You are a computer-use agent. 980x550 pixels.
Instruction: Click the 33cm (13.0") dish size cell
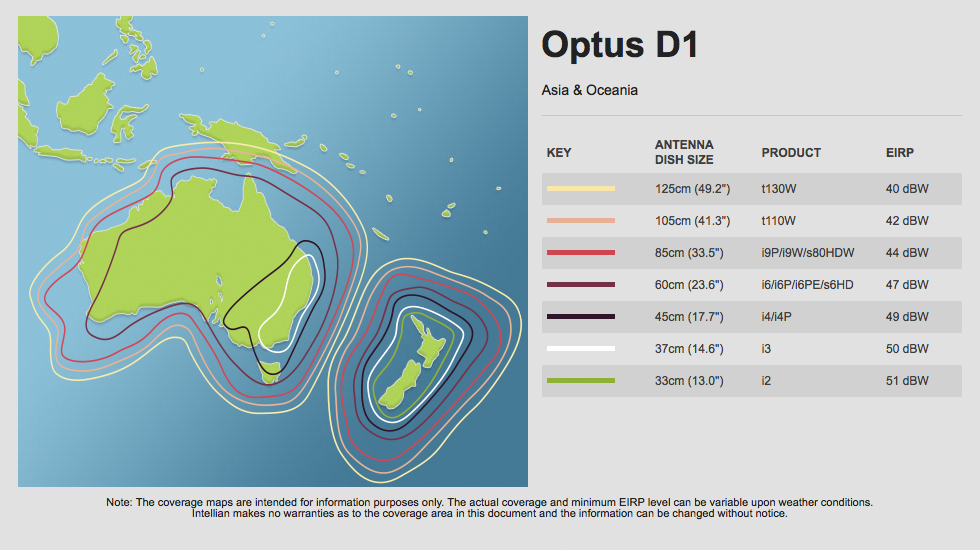click(691, 381)
